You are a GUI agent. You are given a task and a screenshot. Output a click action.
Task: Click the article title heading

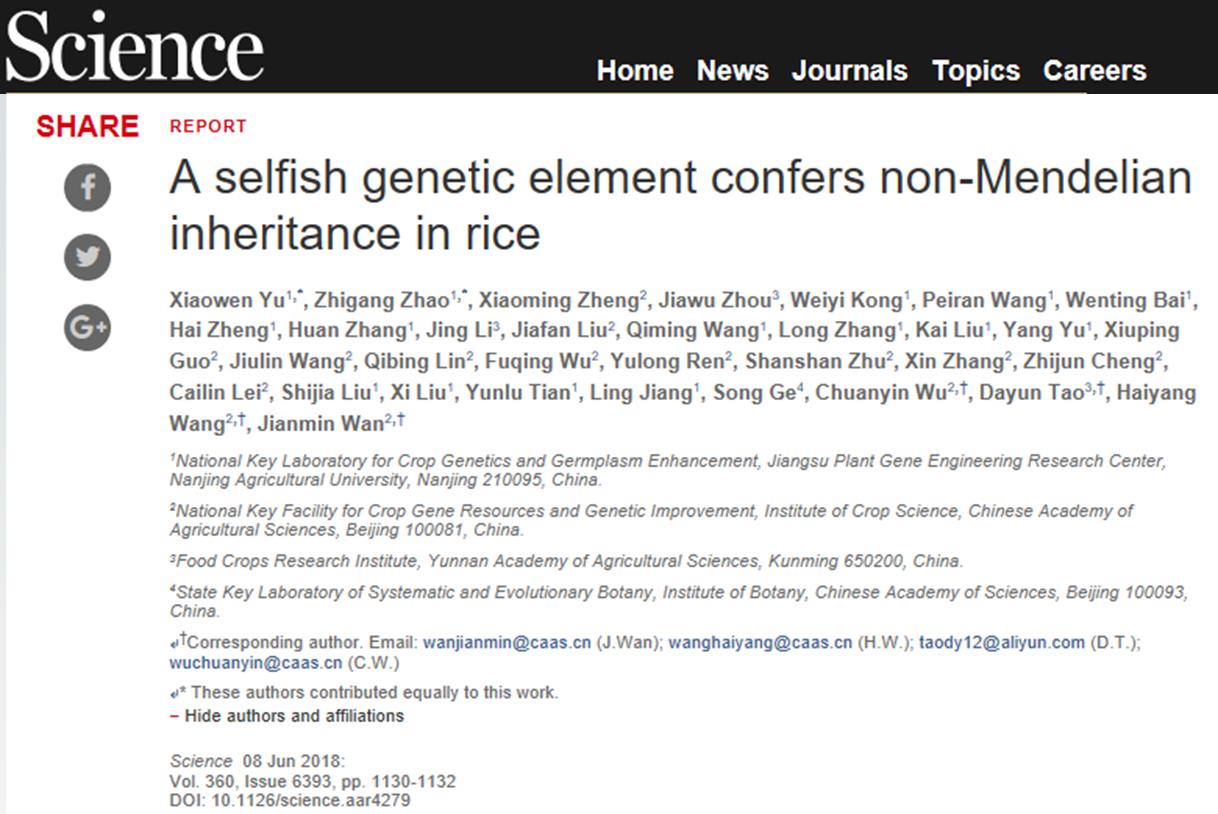(x=681, y=206)
